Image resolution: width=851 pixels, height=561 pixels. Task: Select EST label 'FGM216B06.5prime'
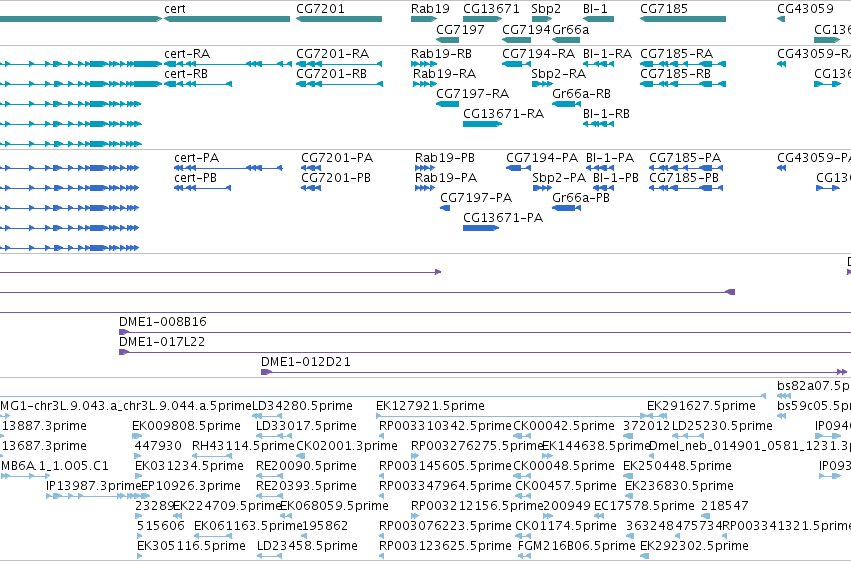576,546
